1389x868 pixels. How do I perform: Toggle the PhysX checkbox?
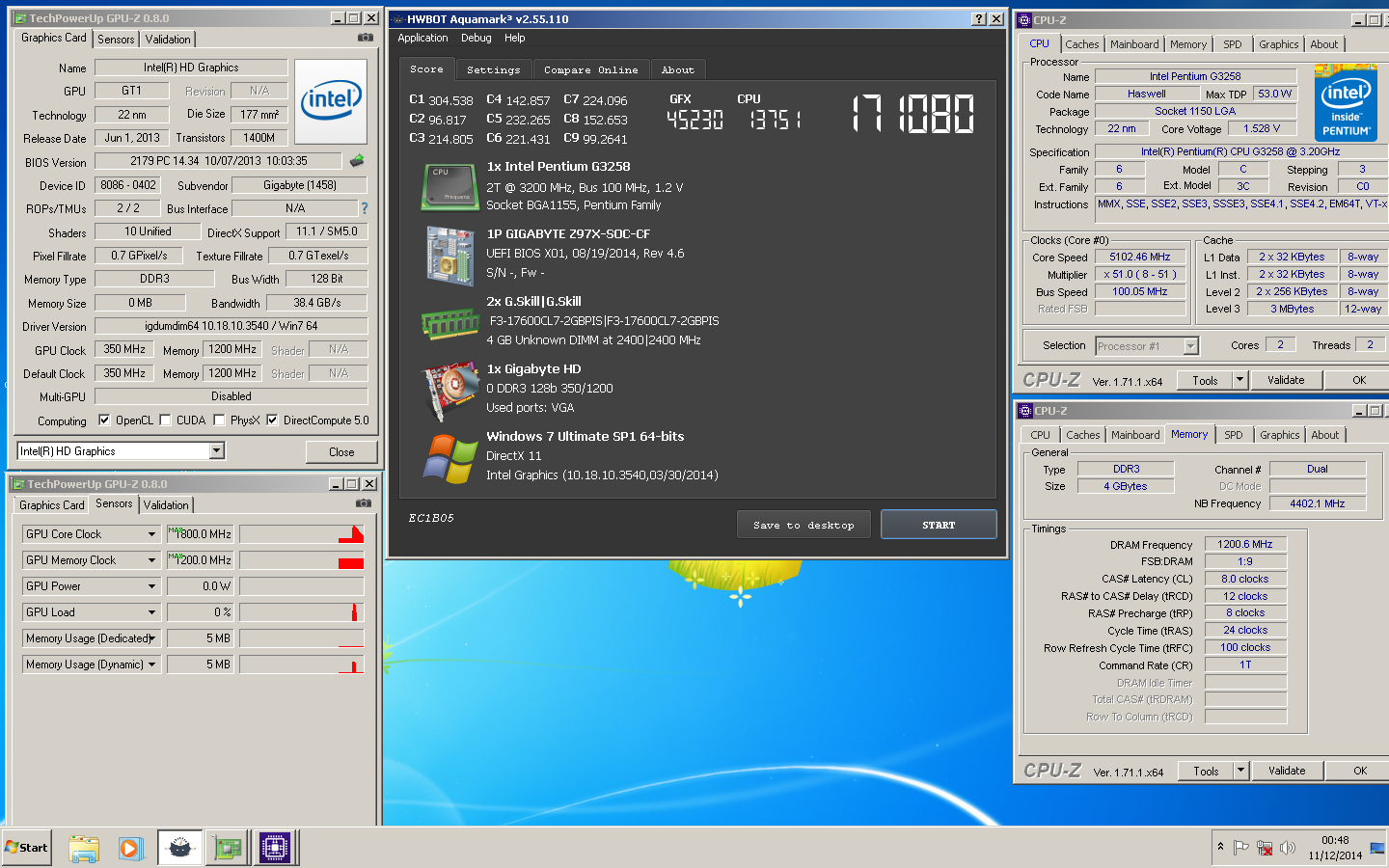(x=219, y=420)
